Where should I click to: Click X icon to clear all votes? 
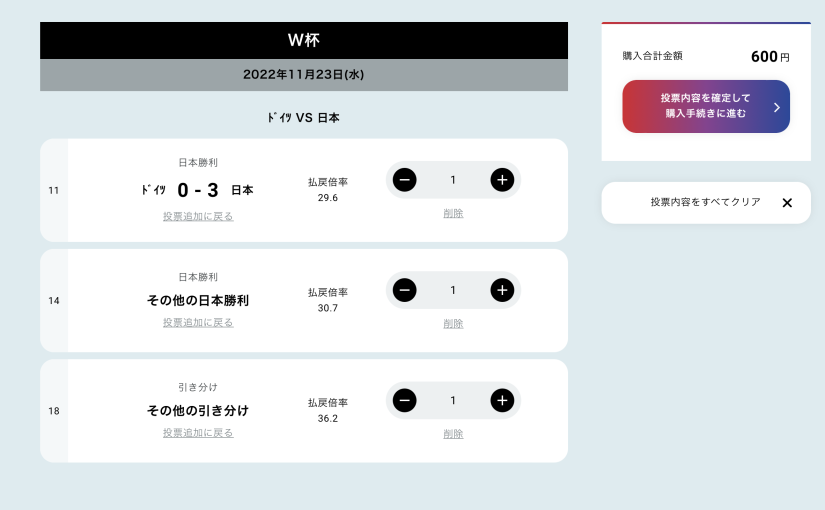tap(787, 203)
